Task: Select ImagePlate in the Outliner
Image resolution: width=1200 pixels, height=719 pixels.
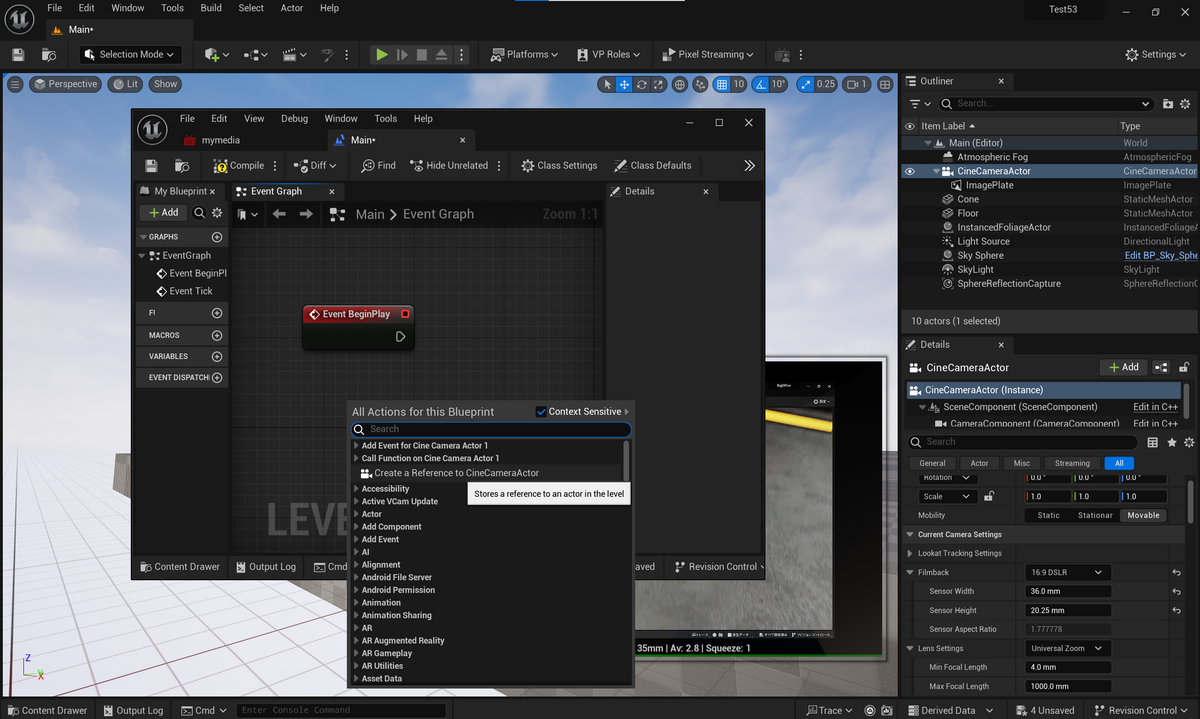Action: (989, 185)
